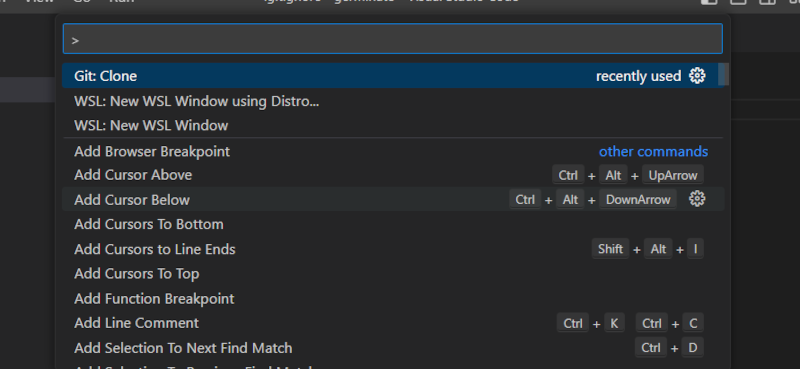The image size is (800, 369).
Task: Click the 'C' key label
Action: pos(693,323)
